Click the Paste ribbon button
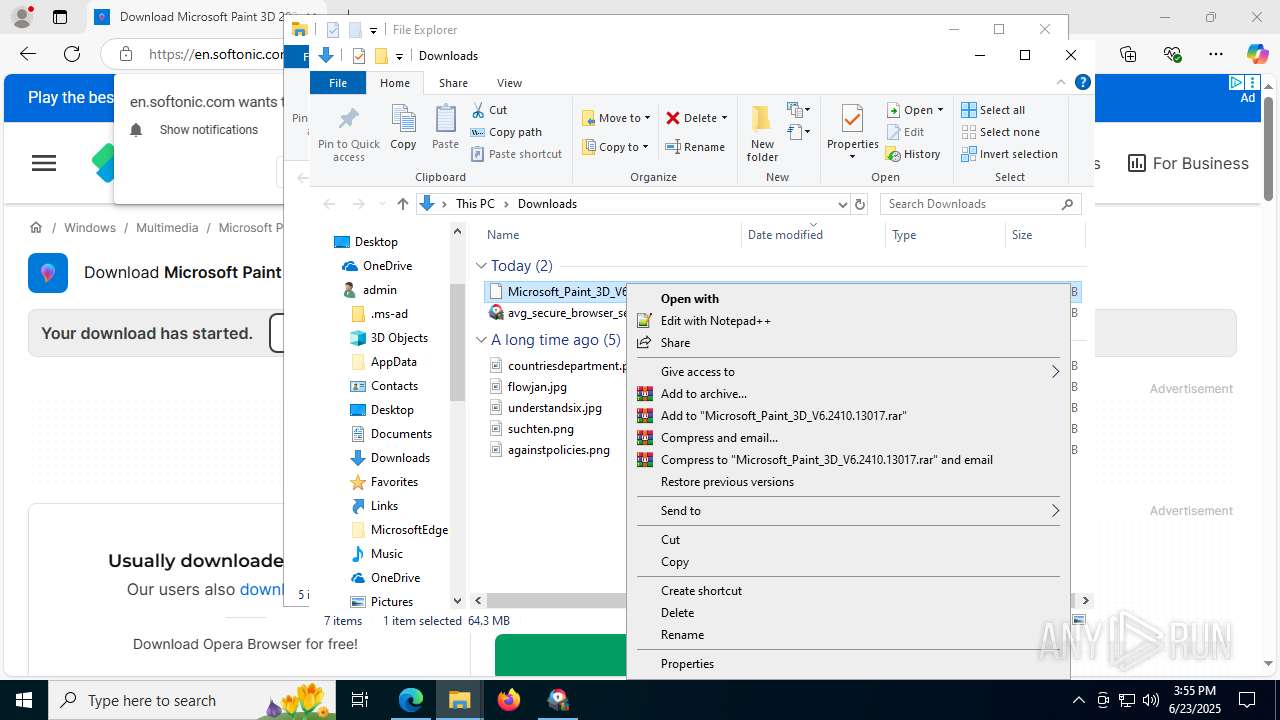The image size is (1280, 720). tap(445, 127)
